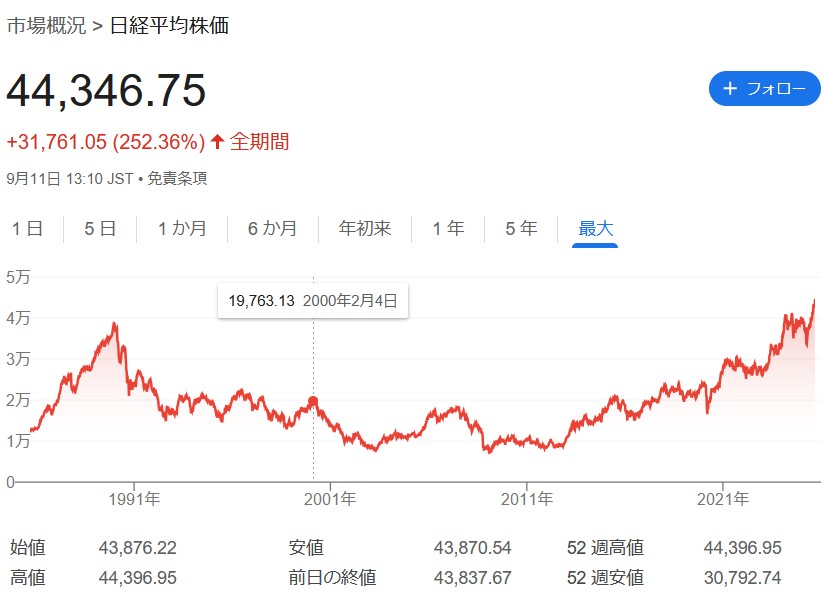826x600 pixels.
Task: Click the 9月11日 13:10 JST timestamp
Action: pyautogui.click(x=70, y=179)
